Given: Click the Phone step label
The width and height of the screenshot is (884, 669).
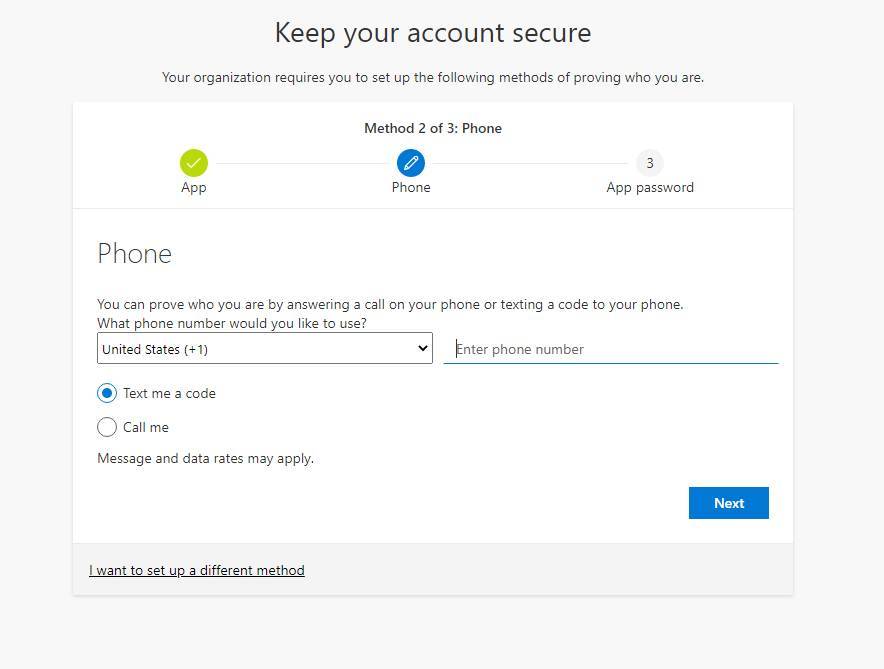Looking at the screenshot, I should coord(411,187).
